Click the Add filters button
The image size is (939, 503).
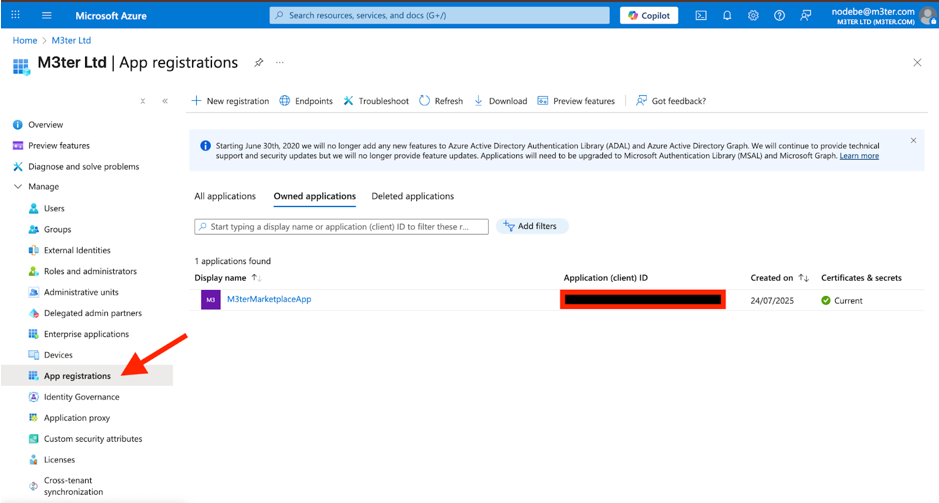click(x=532, y=226)
